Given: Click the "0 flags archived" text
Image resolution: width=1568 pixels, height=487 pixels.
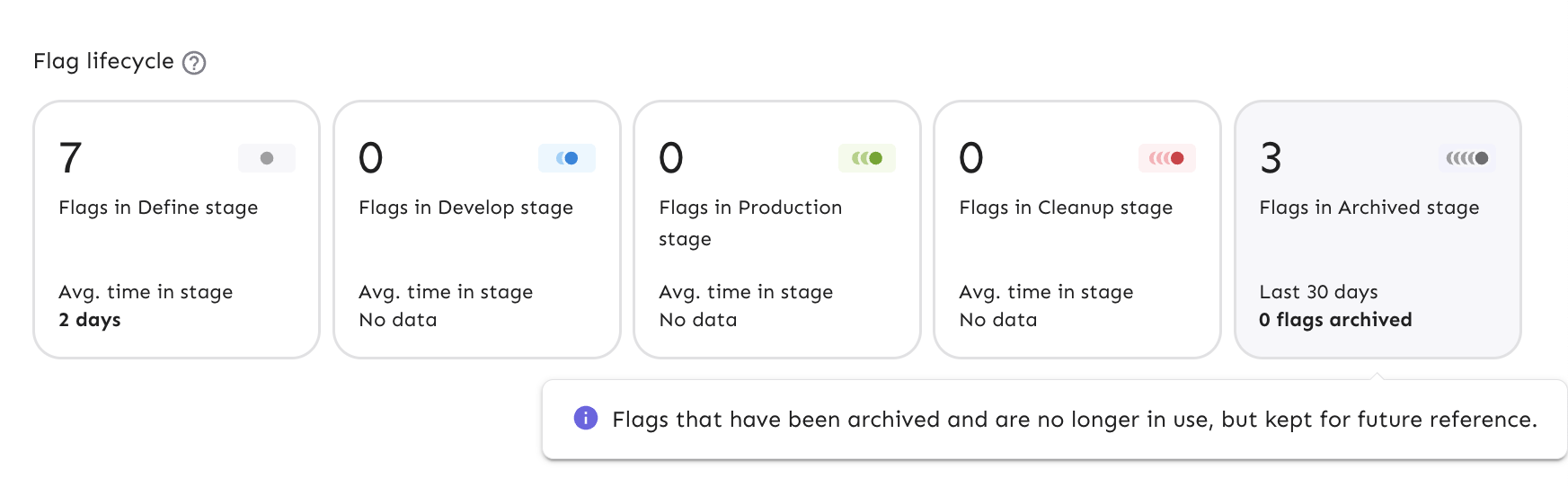Looking at the screenshot, I should [x=1335, y=320].
